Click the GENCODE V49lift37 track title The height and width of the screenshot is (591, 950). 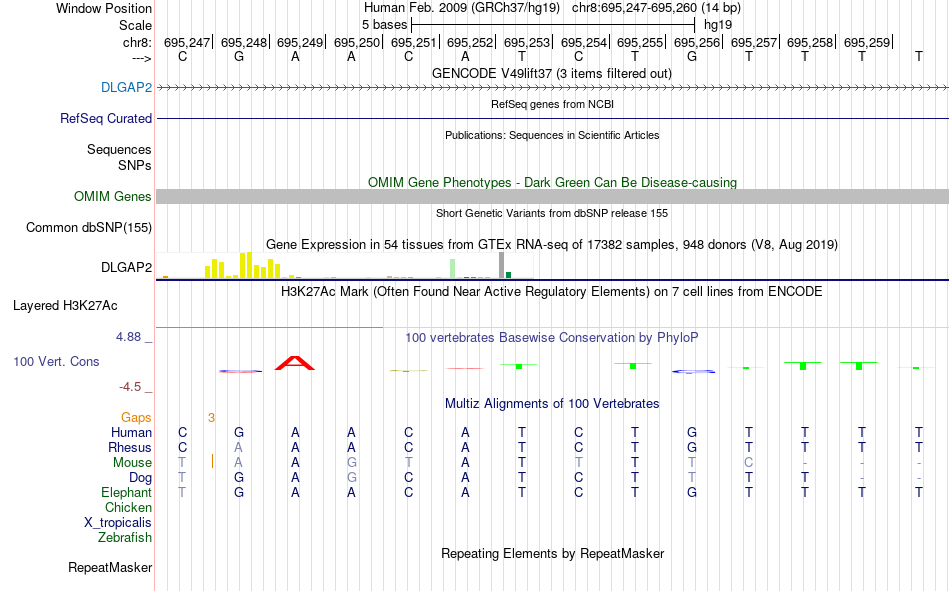point(552,73)
